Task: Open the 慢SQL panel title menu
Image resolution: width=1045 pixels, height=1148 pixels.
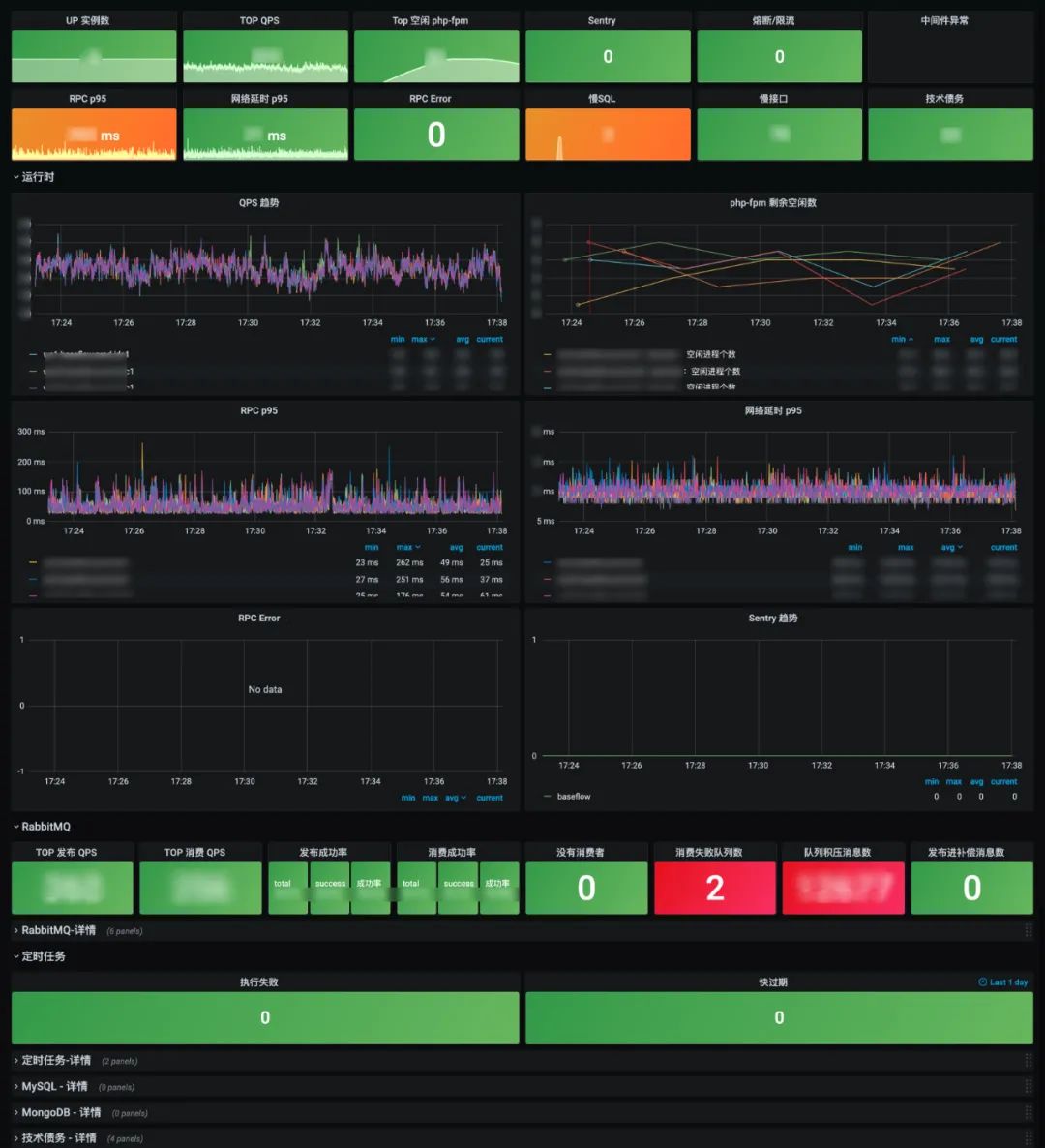Action: (602, 98)
